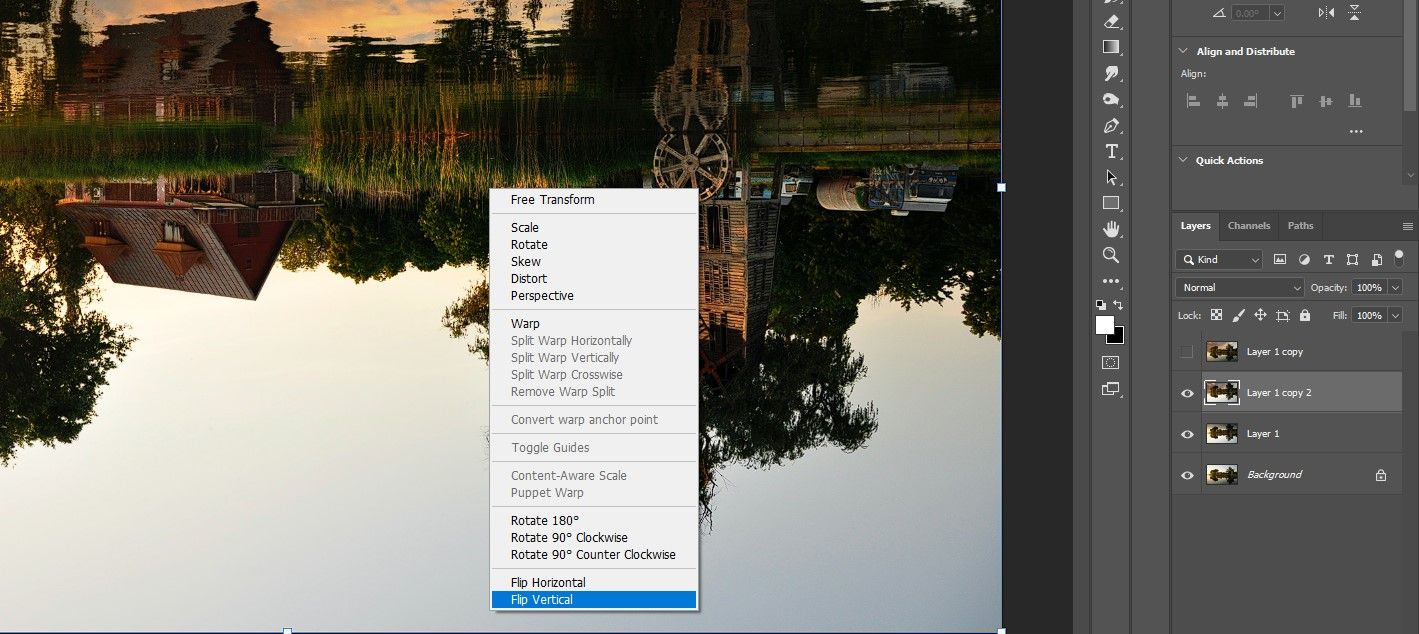Lock all layer attributes
Viewport: 1419px width, 634px height.
(1305, 315)
